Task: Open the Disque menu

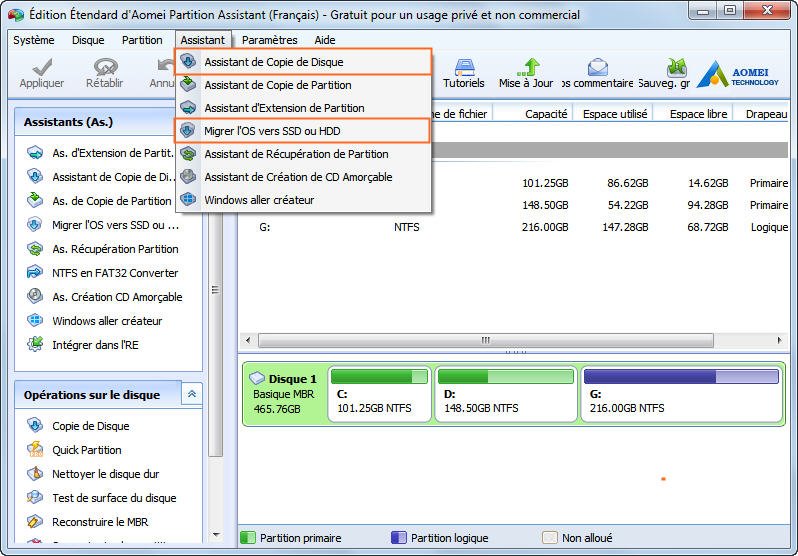Action: pyautogui.click(x=88, y=40)
